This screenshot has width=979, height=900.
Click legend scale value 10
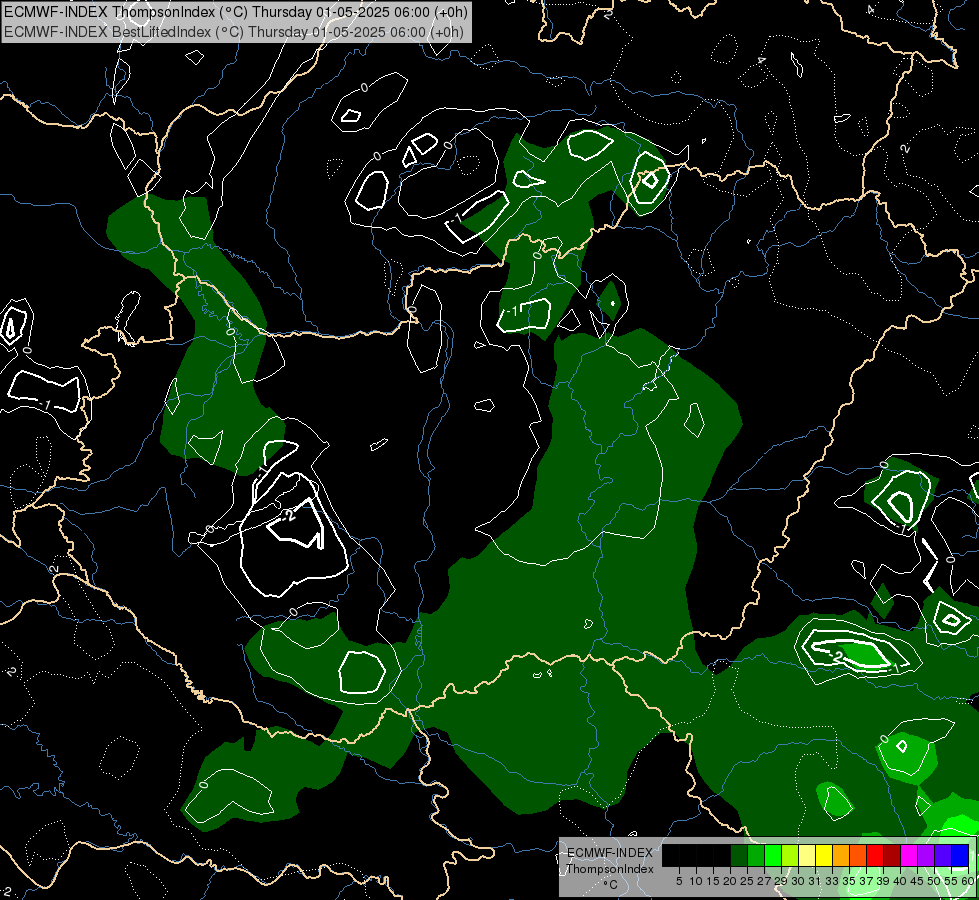click(696, 881)
